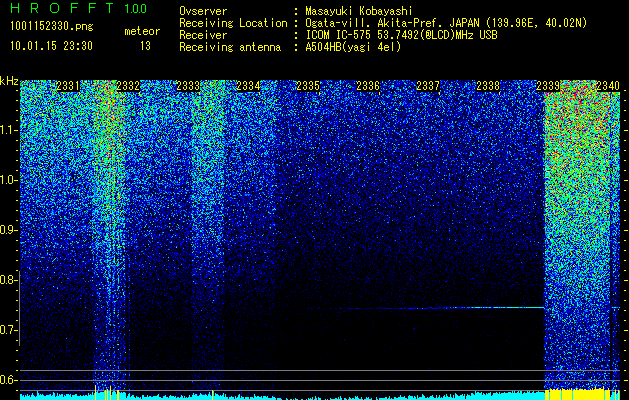Click the 1.0 frequency axis label
Image resolution: width=629 pixels, height=400 pixels.
coord(8,181)
